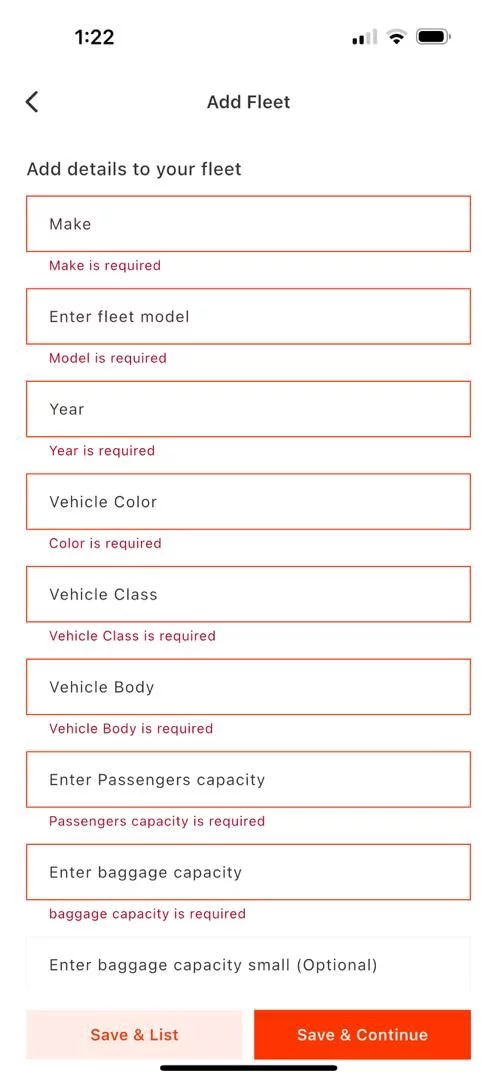Focus the Enter Passengers capacity field
This screenshot has width=497, height=1080.
pyautogui.click(x=248, y=780)
